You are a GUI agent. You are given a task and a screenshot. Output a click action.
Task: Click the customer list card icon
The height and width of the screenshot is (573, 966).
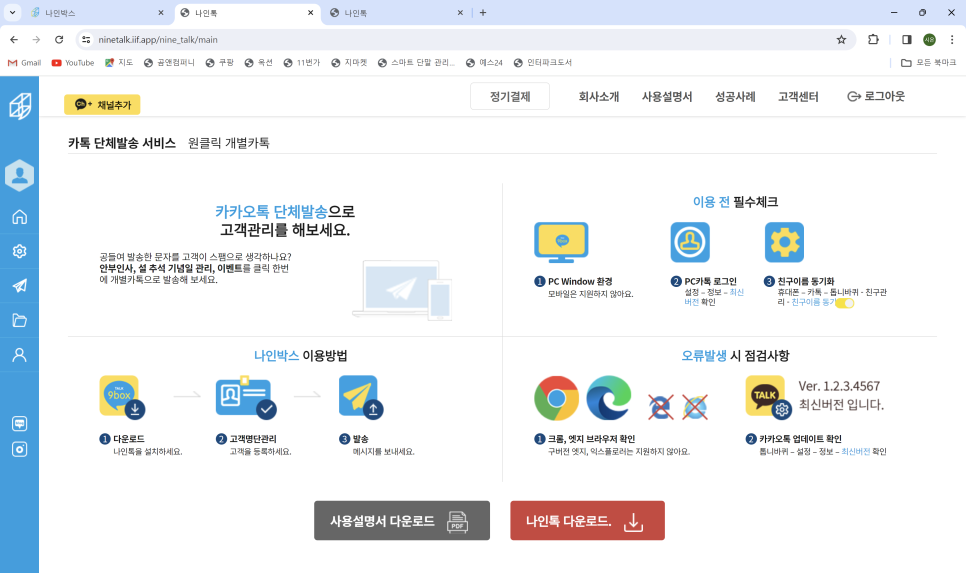(x=246, y=397)
